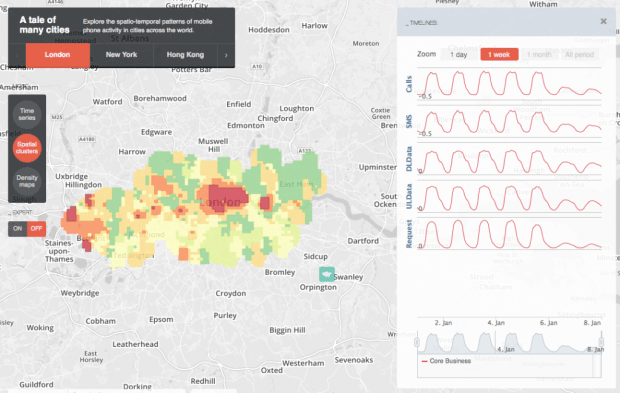Set zoom to 1 day

coord(459,55)
